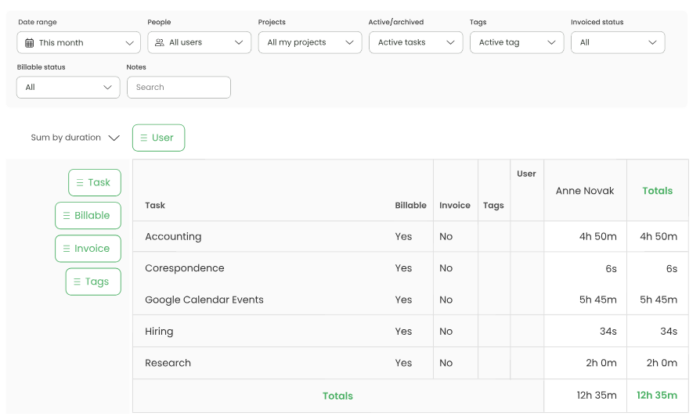Click the drag handle icon on Billable chip
This screenshot has height=420, width=700.
pos(67,216)
